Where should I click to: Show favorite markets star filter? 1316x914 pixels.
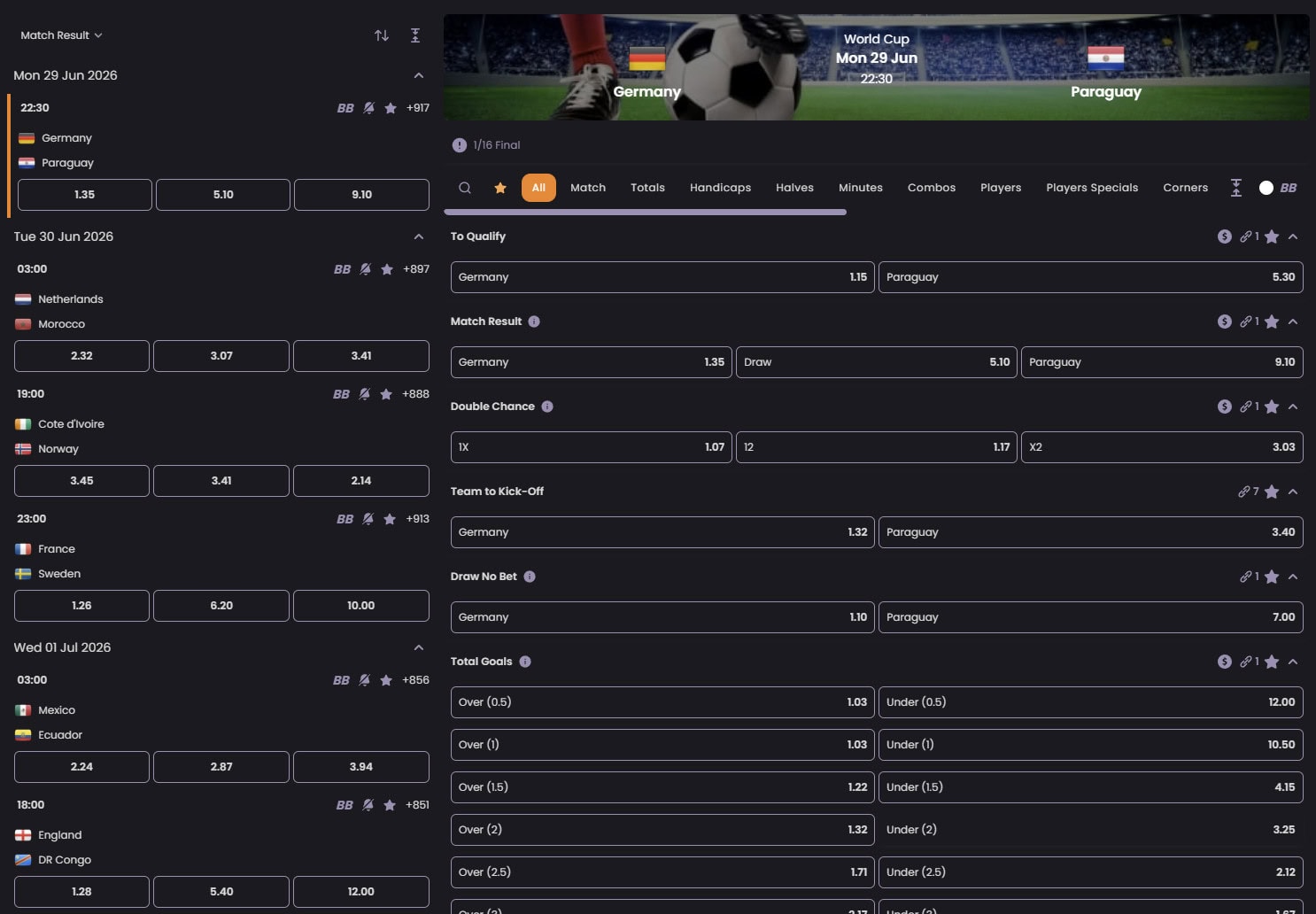pyautogui.click(x=500, y=188)
